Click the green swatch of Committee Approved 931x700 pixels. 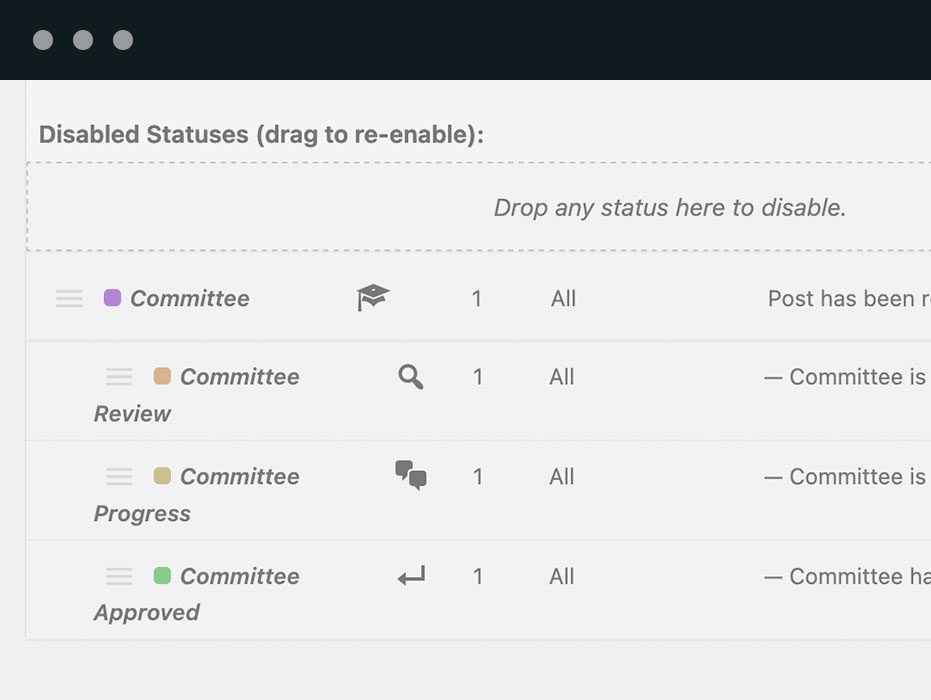[162, 576]
